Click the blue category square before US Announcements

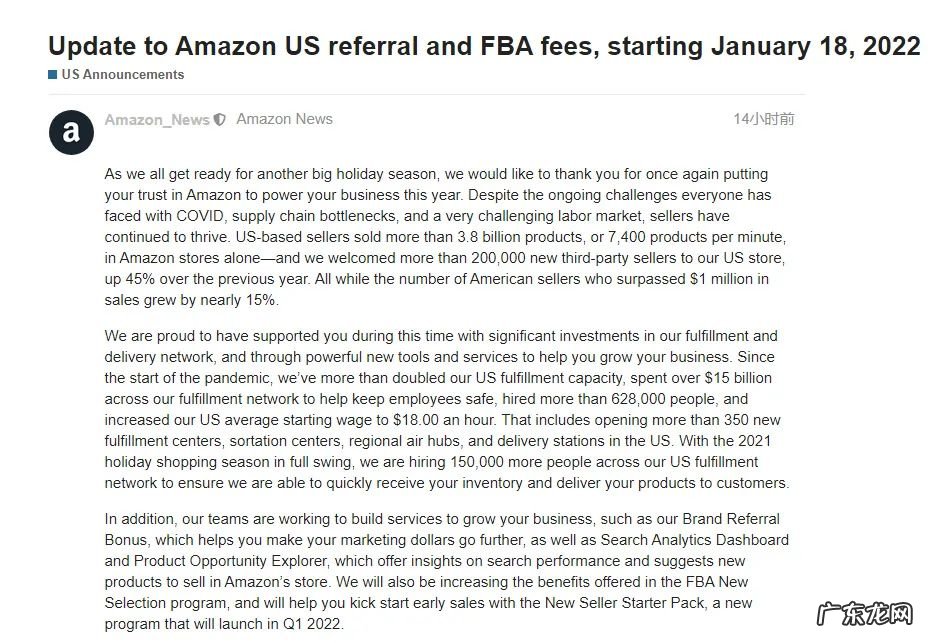point(52,75)
